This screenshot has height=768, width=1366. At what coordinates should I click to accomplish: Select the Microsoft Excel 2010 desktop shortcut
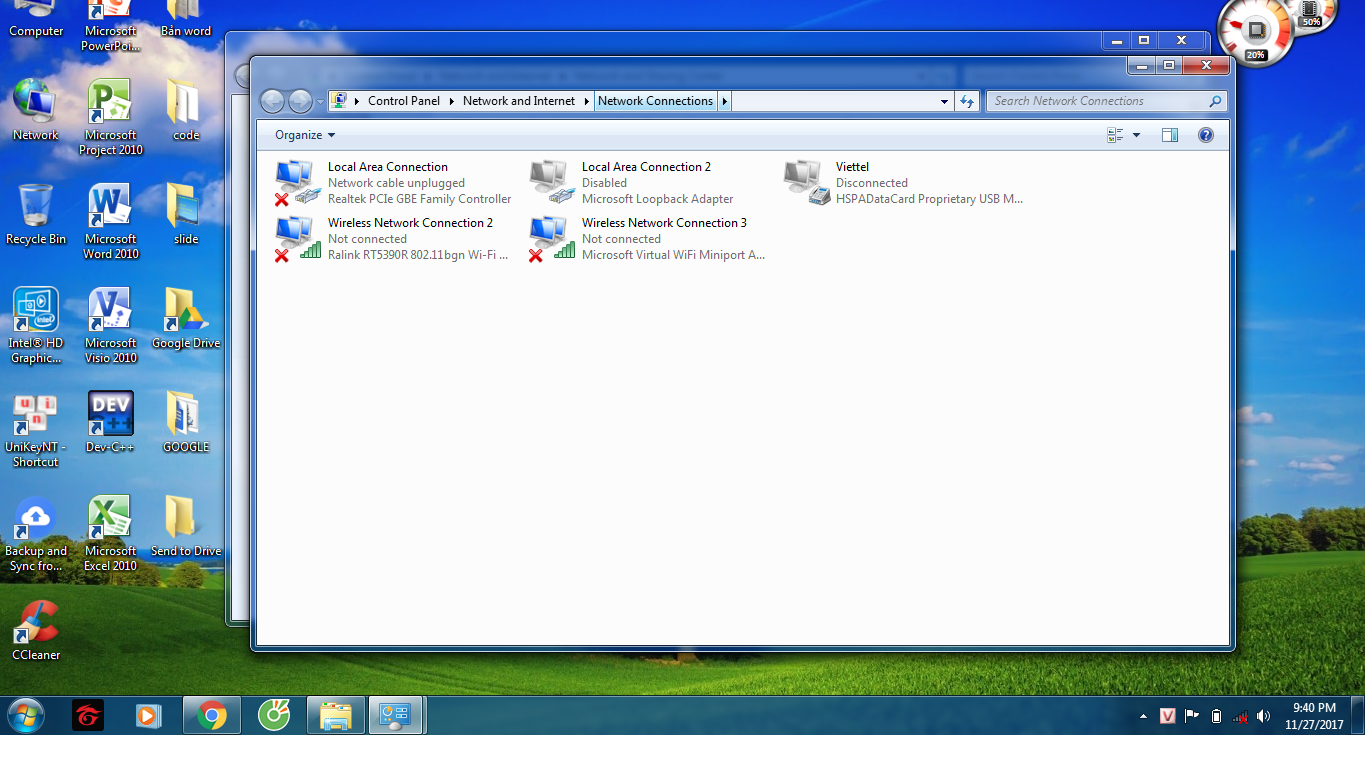pos(111,534)
